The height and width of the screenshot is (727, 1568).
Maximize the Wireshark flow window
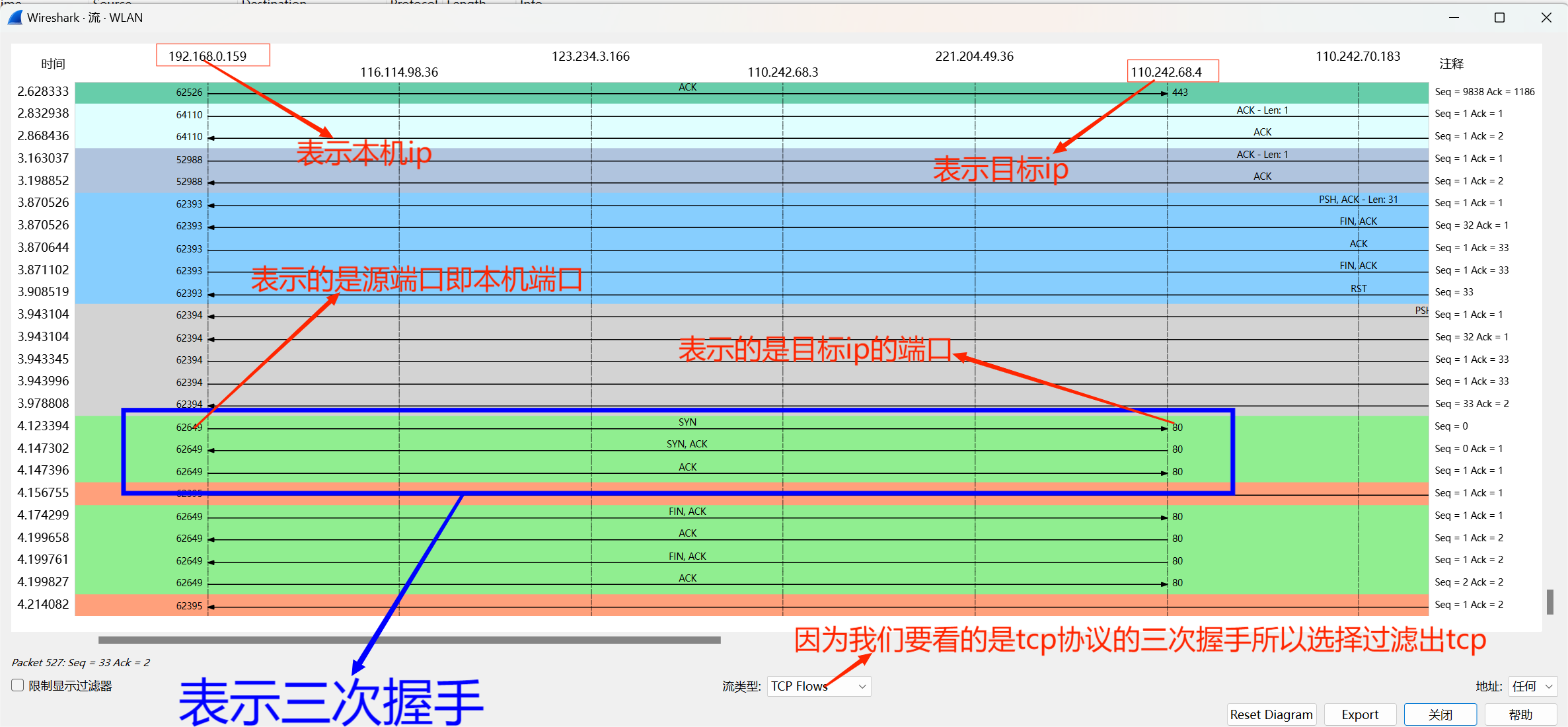1499,18
